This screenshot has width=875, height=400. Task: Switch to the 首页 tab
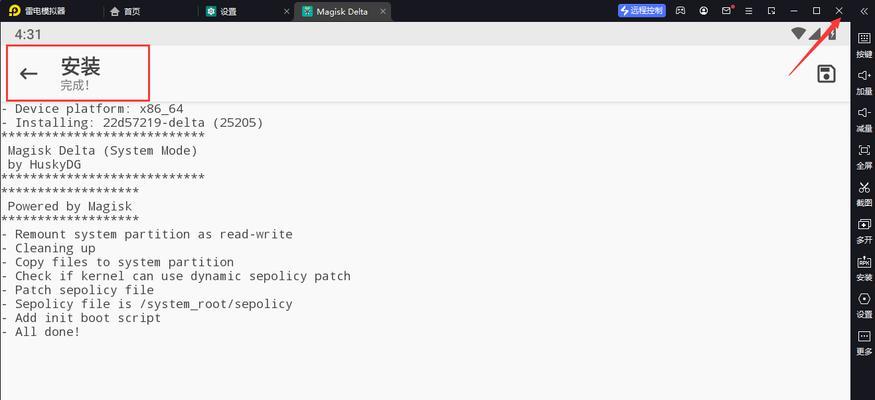click(126, 11)
